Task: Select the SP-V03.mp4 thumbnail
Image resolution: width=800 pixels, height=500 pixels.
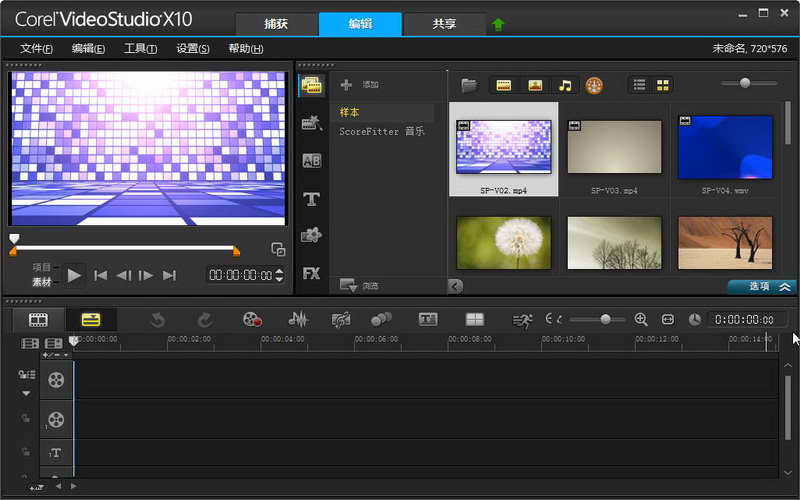Action: click(x=614, y=148)
